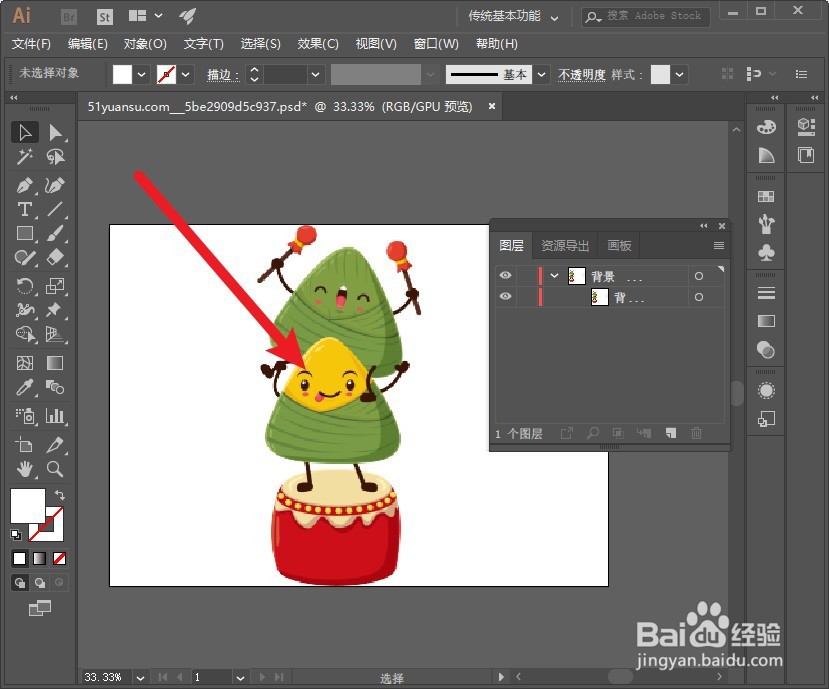Select the Scale tool

pos(55,286)
